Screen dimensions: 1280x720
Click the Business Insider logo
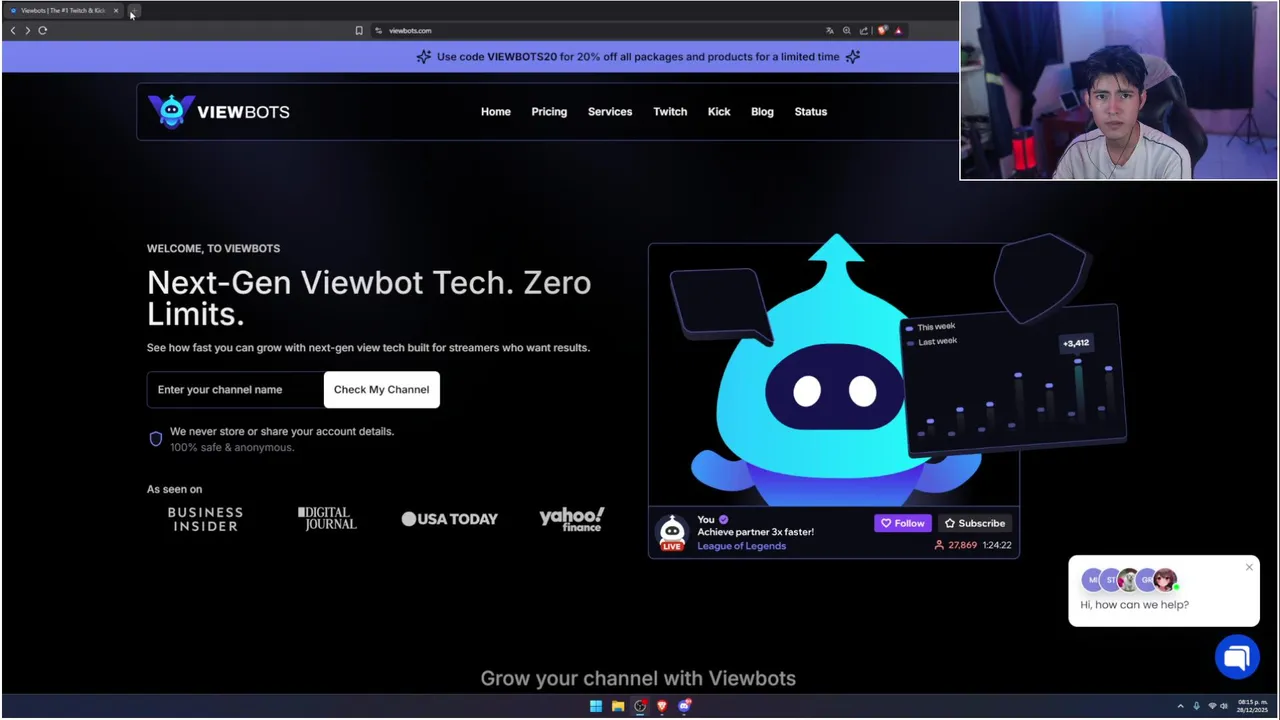pyautogui.click(x=205, y=518)
